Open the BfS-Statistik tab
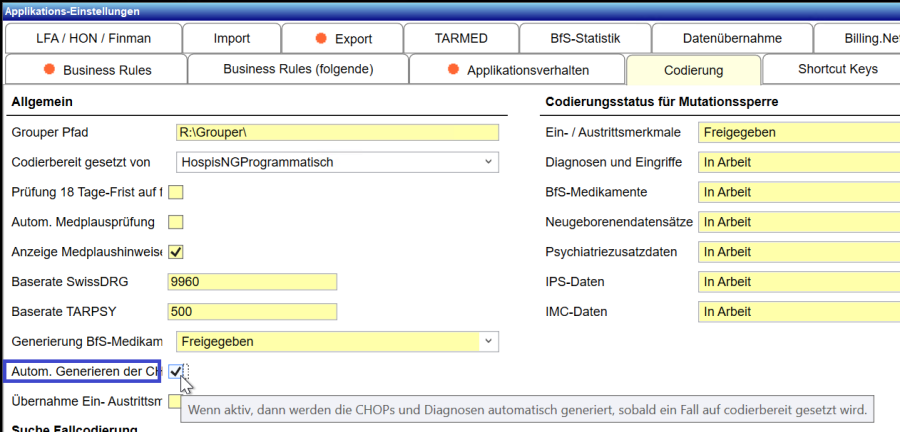 (x=585, y=39)
